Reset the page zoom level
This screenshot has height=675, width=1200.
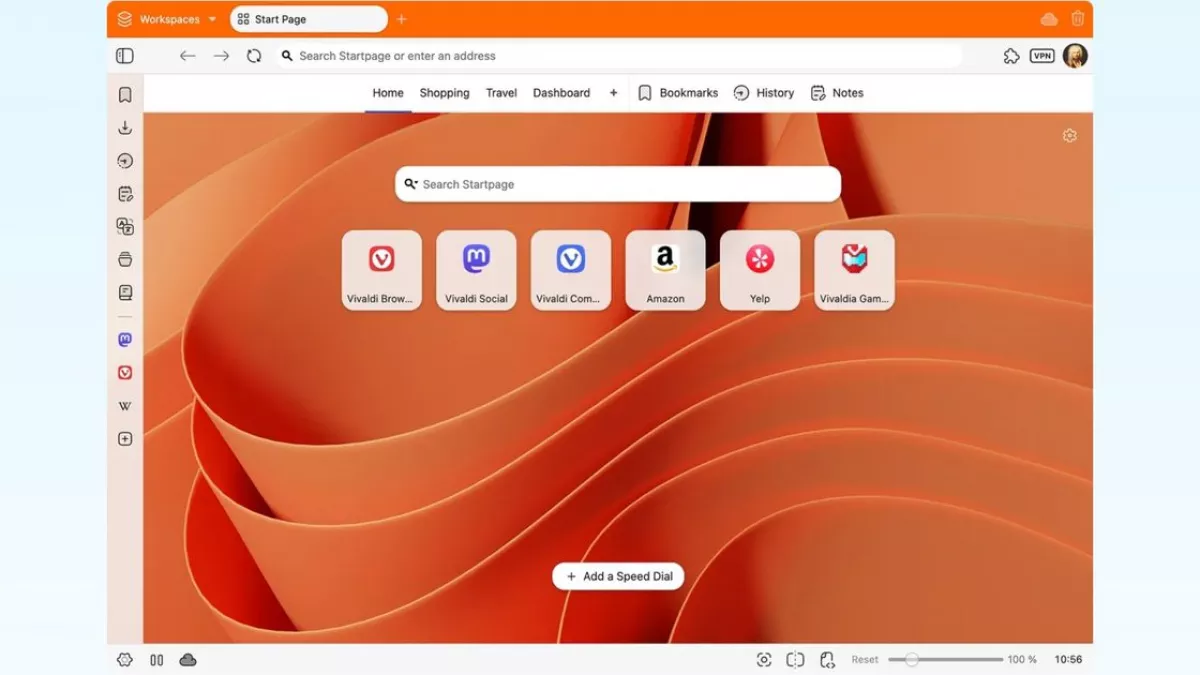[864, 660]
